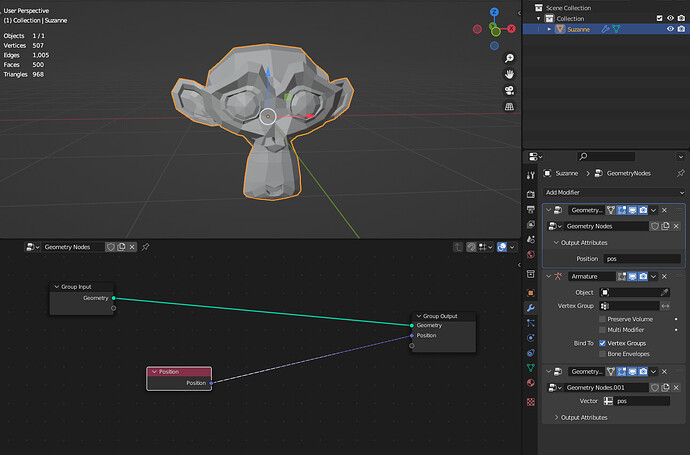Collapse the first Geometry Nodes modifier panel
Image resolution: width=690 pixels, height=455 pixels.
pos(548,210)
